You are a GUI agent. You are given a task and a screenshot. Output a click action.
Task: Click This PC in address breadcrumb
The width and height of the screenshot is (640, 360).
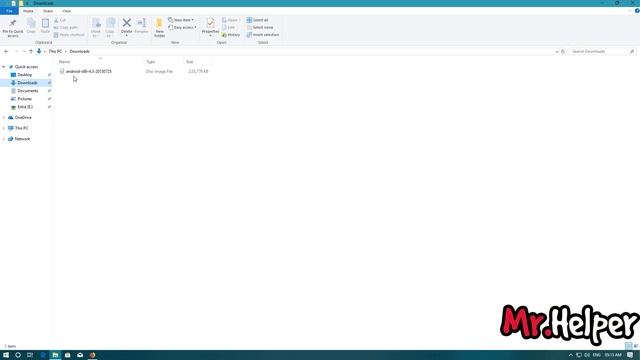tap(55, 51)
